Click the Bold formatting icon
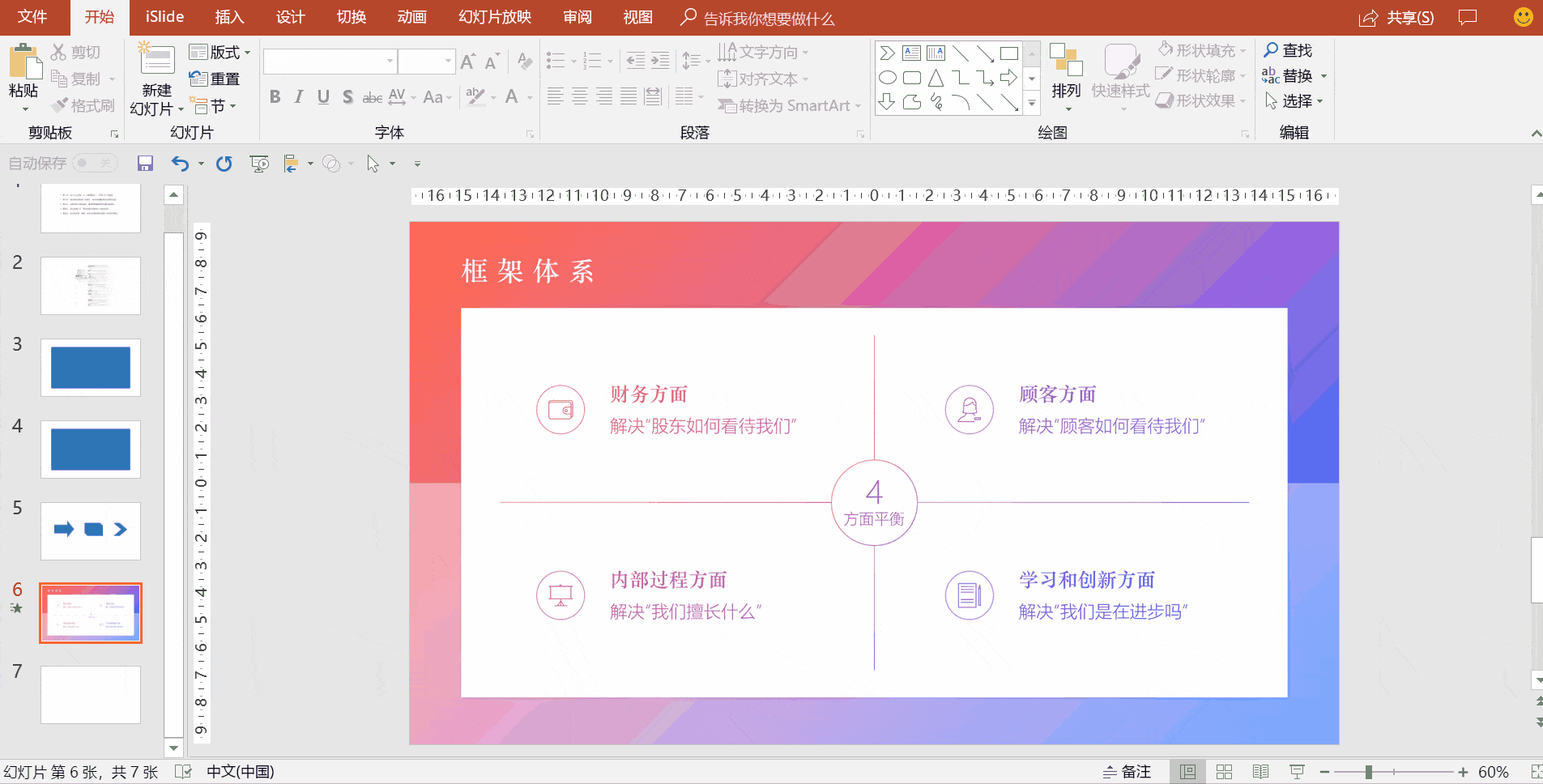The width and height of the screenshot is (1543, 784). [275, 97]
